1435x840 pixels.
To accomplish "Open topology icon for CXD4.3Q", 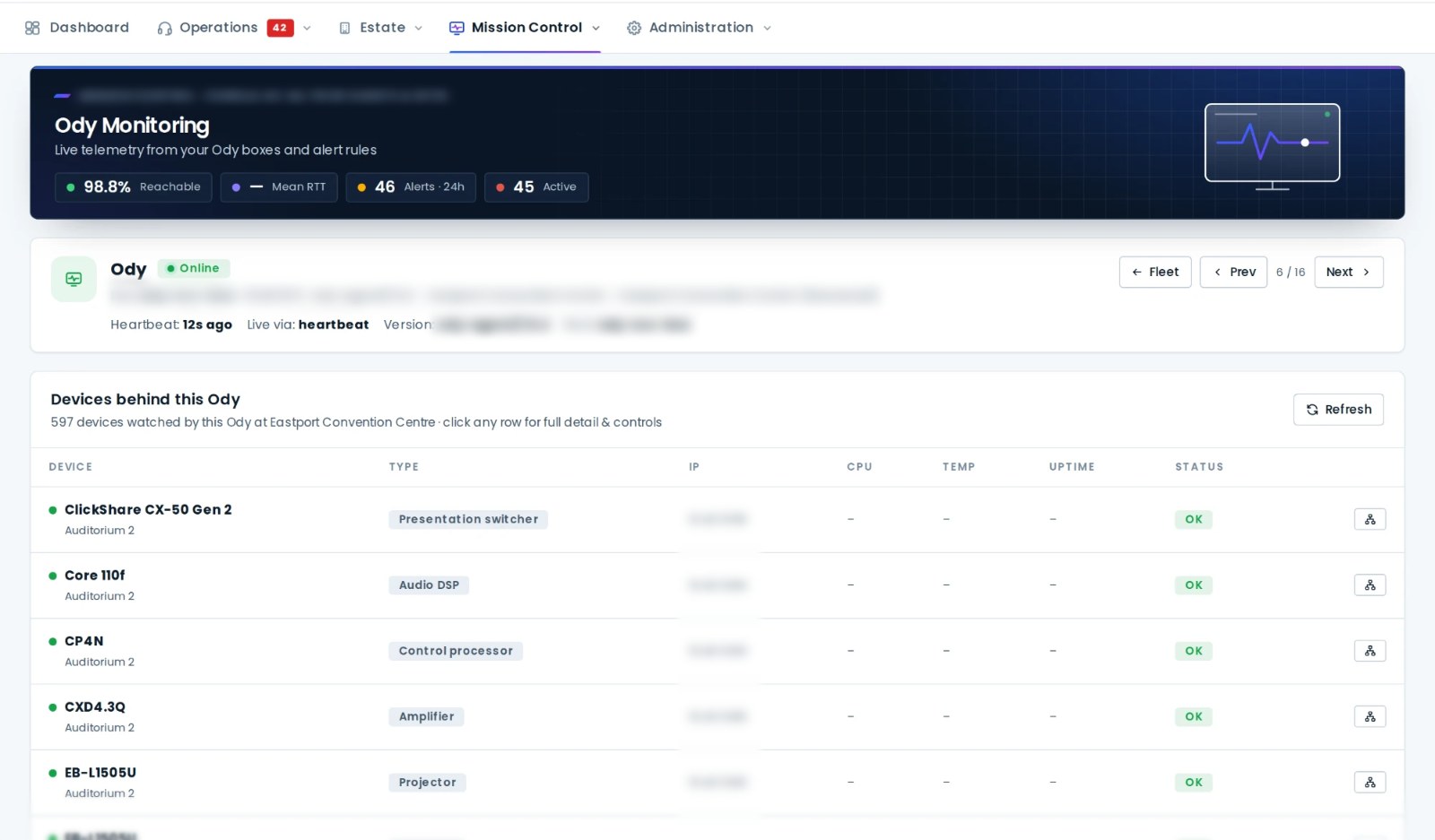I will (x=1370, y=716).
